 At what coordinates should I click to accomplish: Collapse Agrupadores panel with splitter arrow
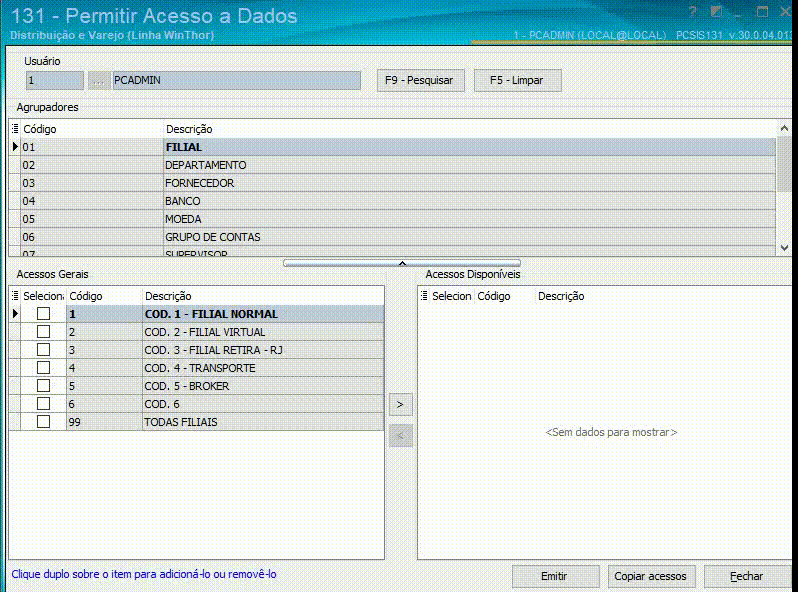pos(402,263)
